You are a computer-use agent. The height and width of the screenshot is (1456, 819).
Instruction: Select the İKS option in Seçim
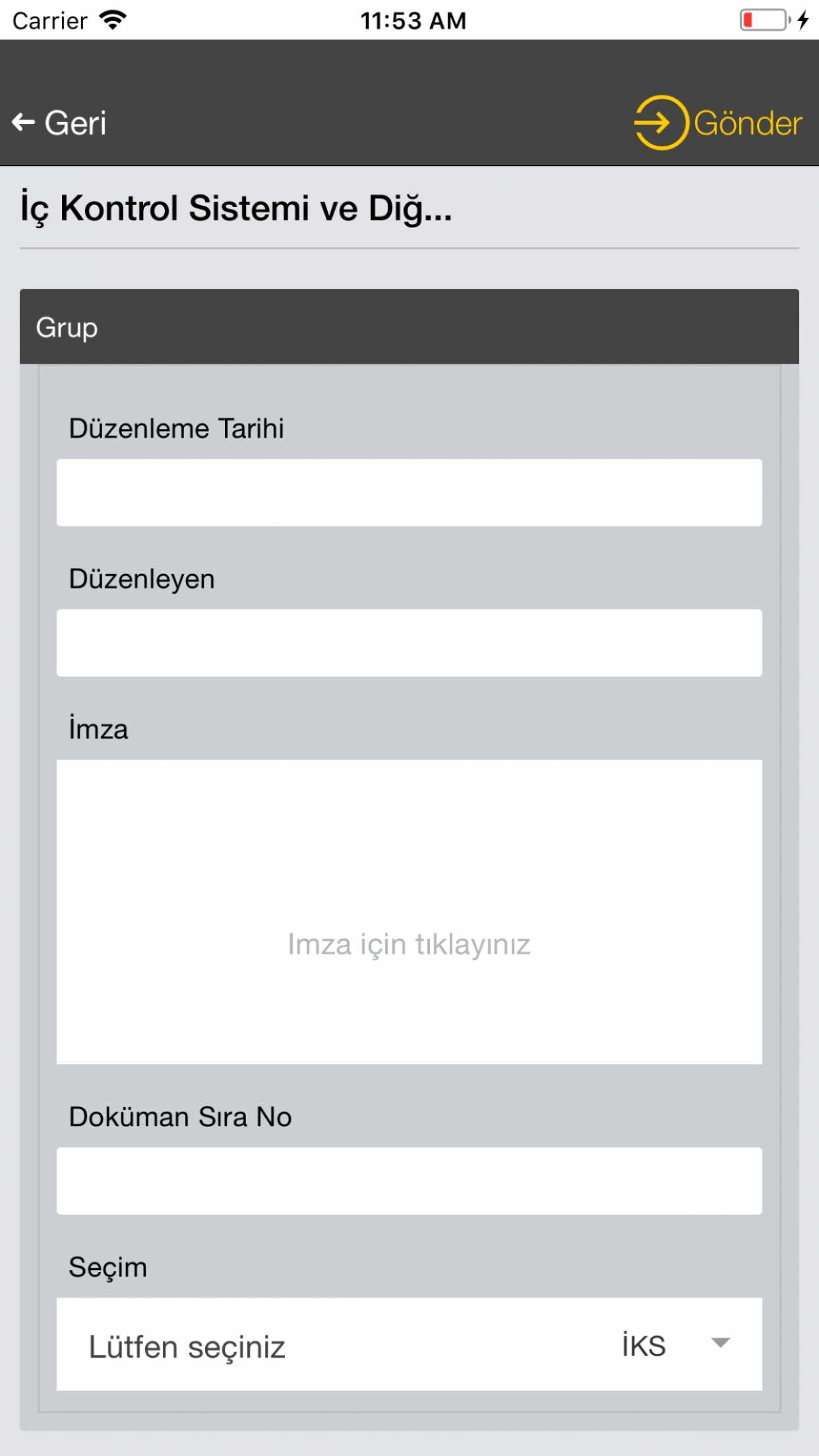643,1345
